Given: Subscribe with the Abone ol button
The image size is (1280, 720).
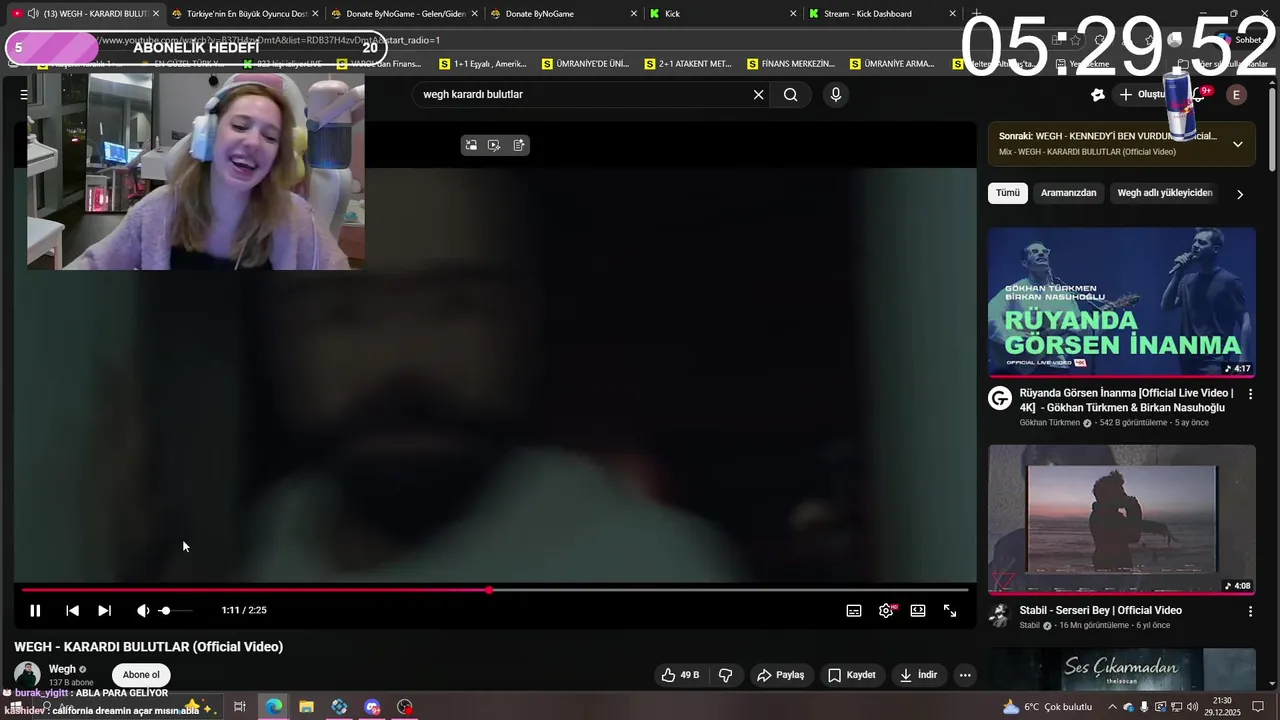Looking at the screenshot, I should pos(141,675).
